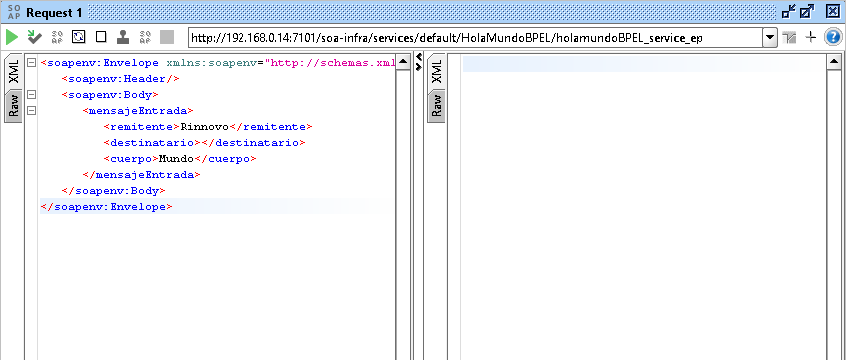Image resolution: width=847 pixels, height=360 pixels.
Task: Click the opening mensajeEntrada tag text
Action: (x=138, y=111)
